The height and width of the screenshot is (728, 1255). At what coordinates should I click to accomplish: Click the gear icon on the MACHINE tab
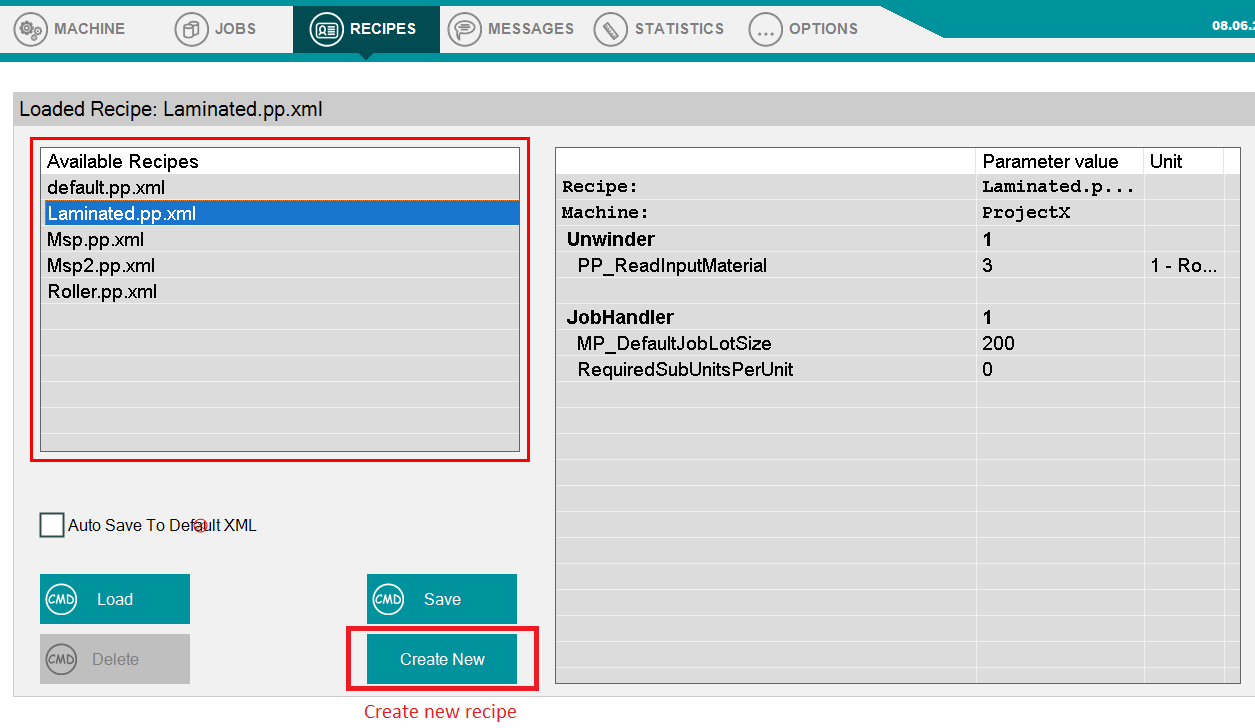pyautogui.click(x=30, y=29)
